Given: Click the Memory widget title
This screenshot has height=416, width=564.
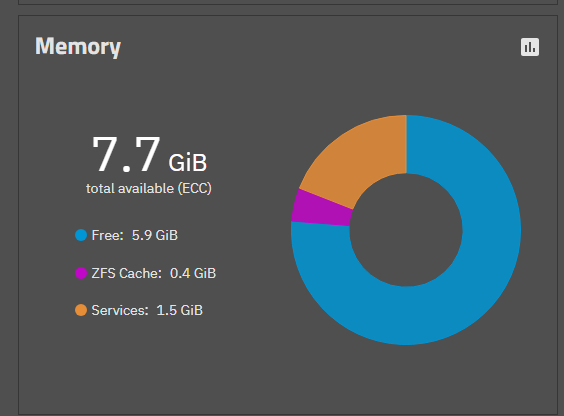Looking at the screenshot, I should pyautogui.click(x=78, y=47).
